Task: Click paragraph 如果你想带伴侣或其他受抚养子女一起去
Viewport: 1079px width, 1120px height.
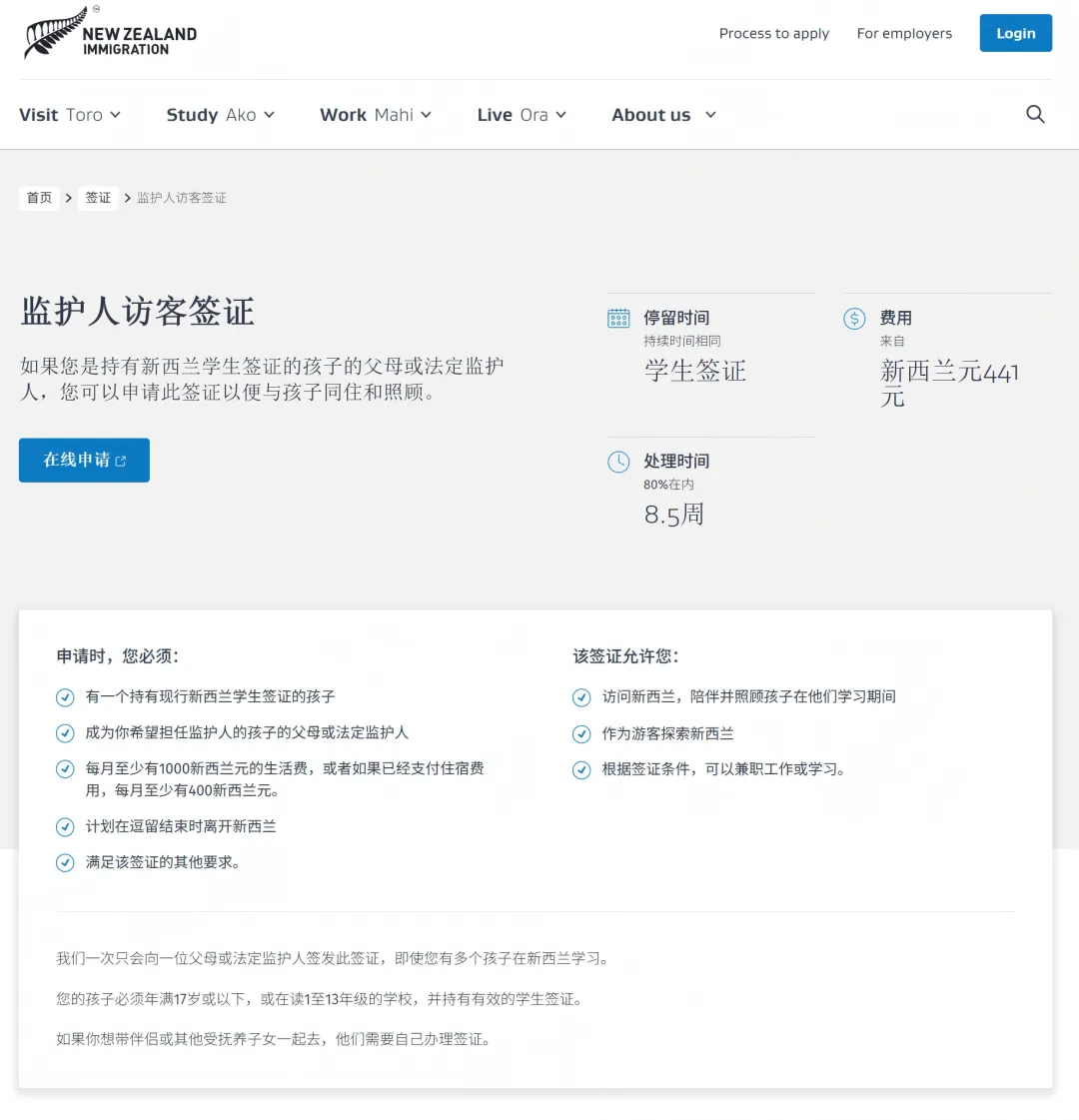Action: click(275, 1039)
